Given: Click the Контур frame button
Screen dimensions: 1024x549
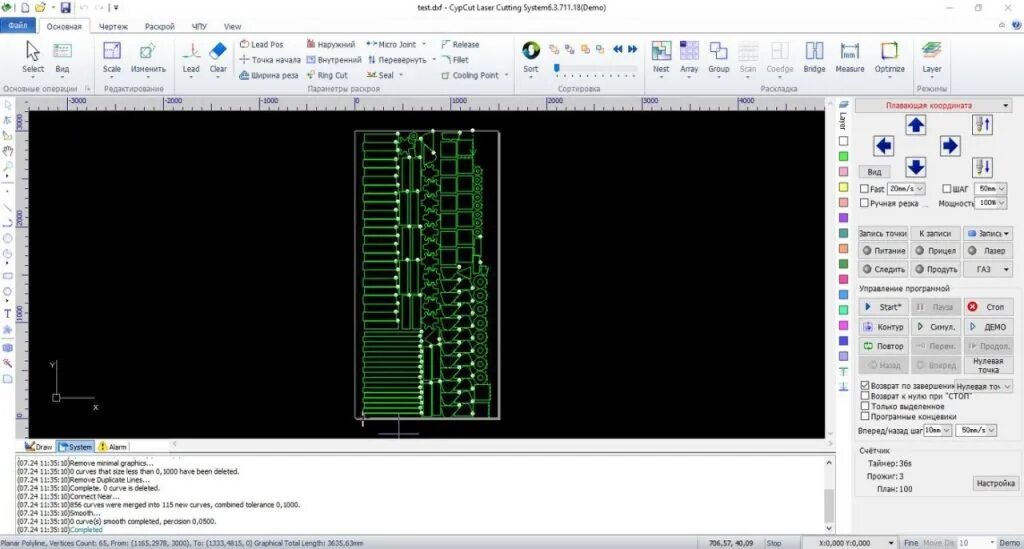Looking at the screenshot, I should pyautogui.click(x=883, y=326).
